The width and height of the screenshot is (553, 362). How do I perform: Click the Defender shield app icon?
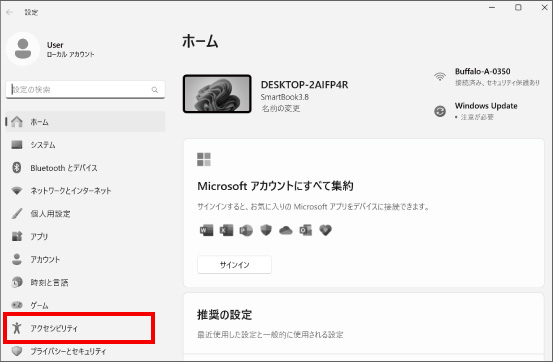tap(266, 230)
